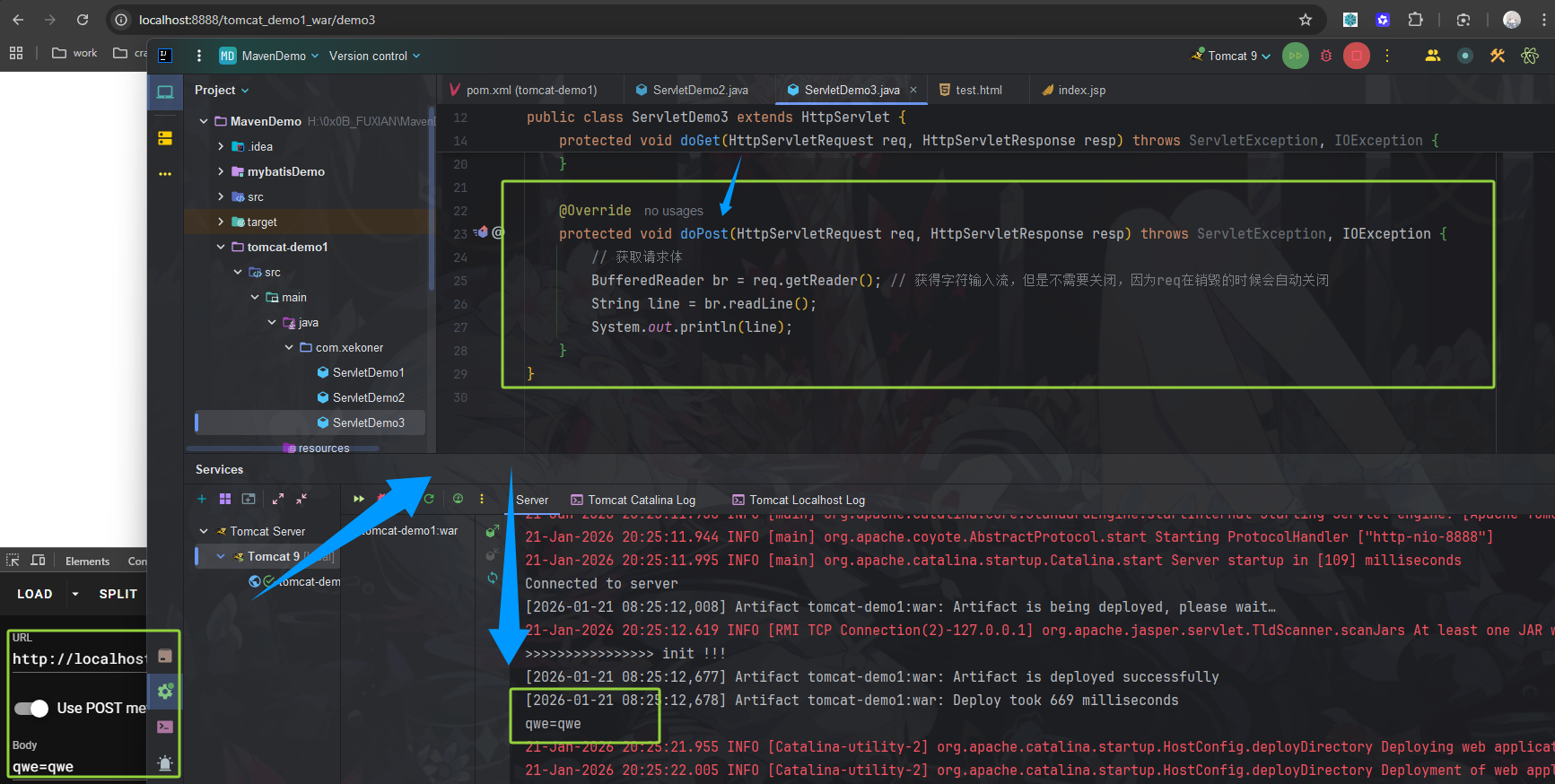Collapse the com.xekoner package
The image size is (1555, 784).
(x=289, y=347)
